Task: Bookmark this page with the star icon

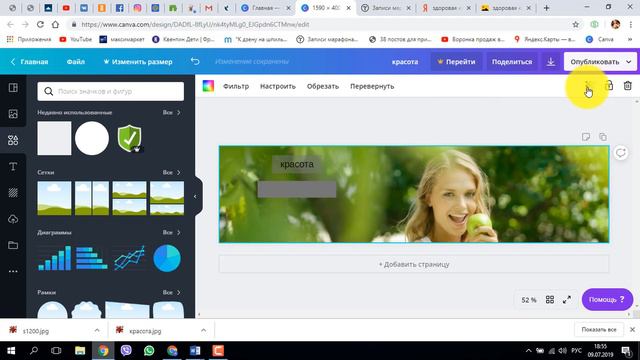Action: [576, 24]
